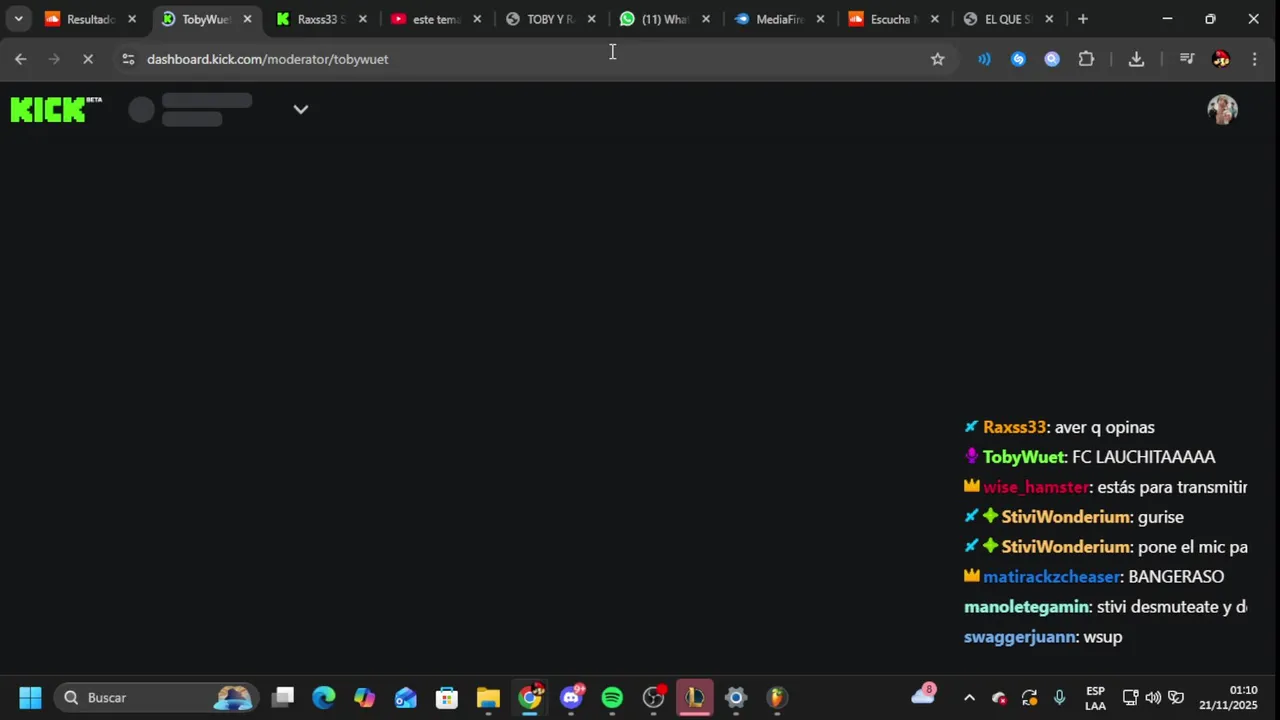
Task: Close the 'este tema' YouTube tab
Action: [x=477, y=19]
